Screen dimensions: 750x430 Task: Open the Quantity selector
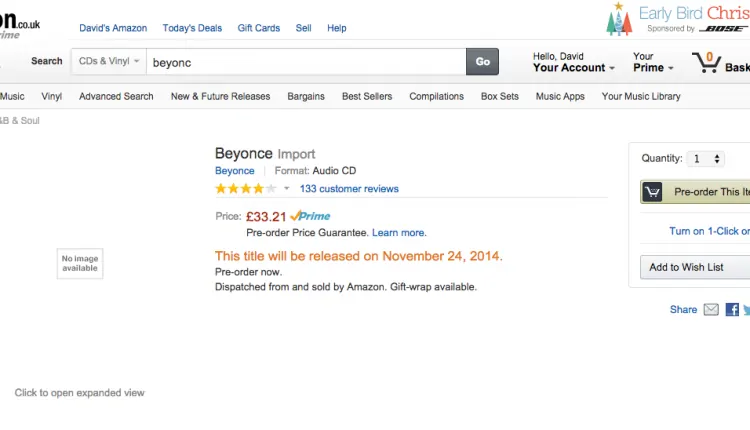coord(705,158)
